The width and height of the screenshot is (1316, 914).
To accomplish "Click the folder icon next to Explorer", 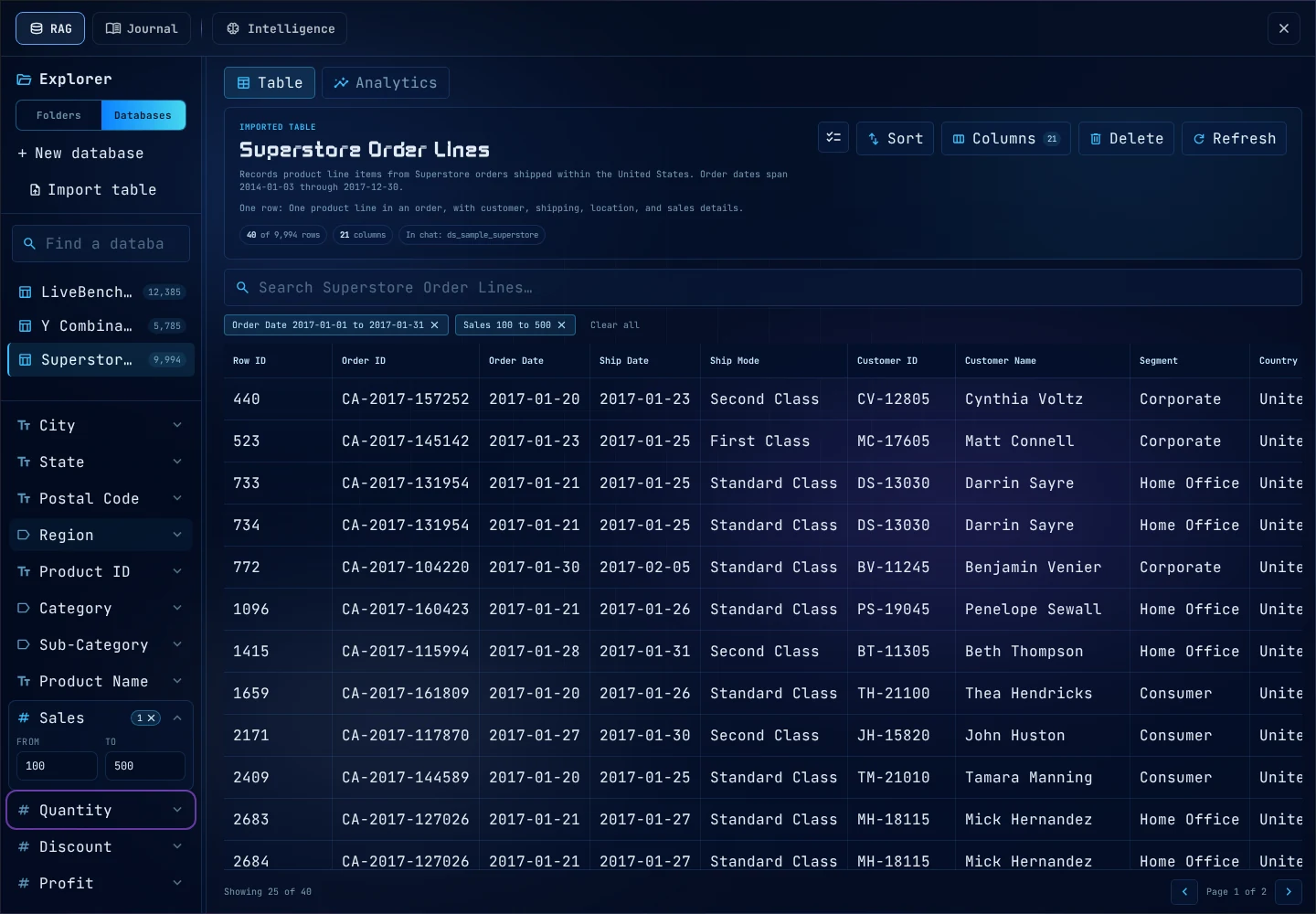I will click(x=24, y=80).
